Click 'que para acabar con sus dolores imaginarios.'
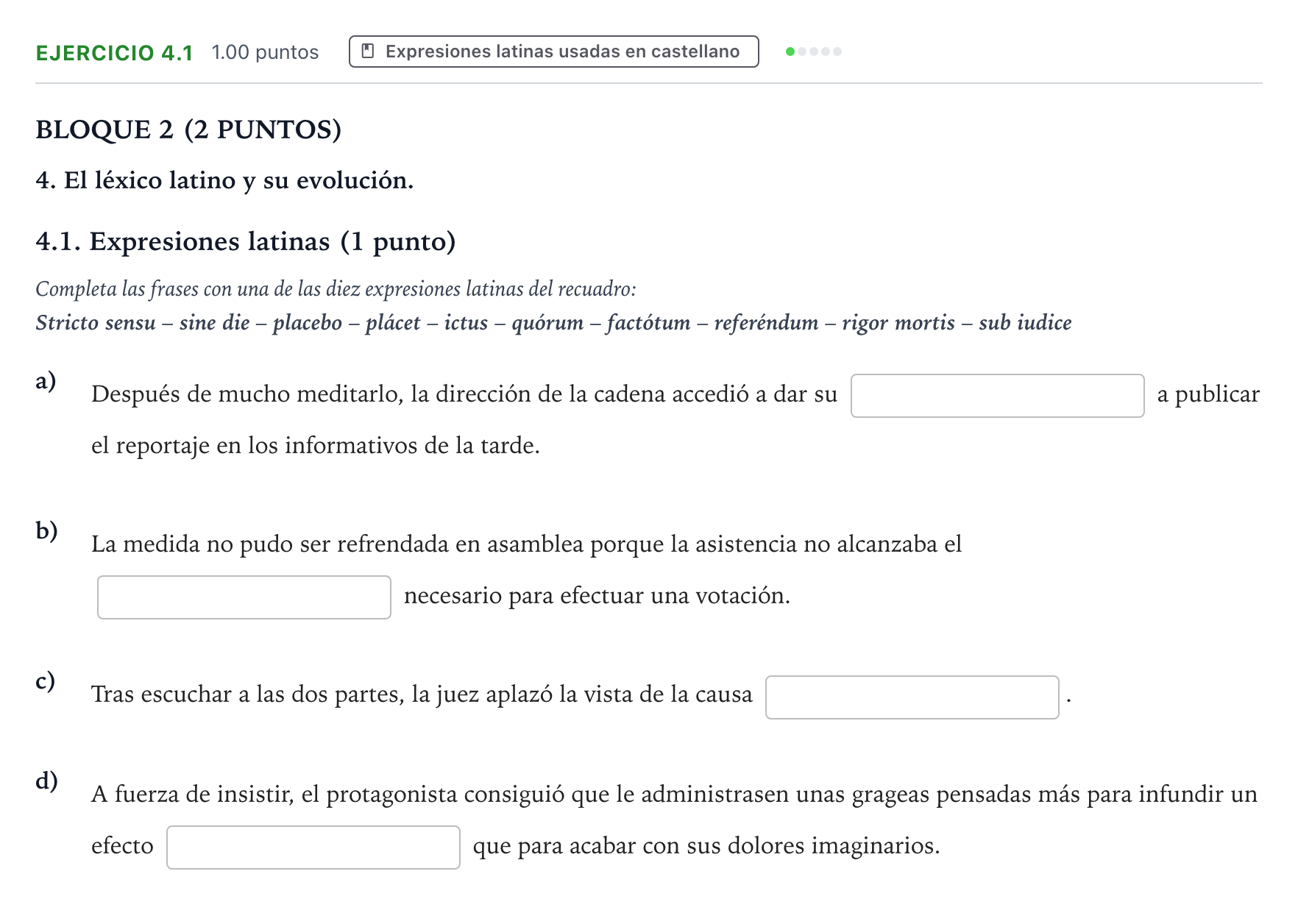 pos(706,846)
